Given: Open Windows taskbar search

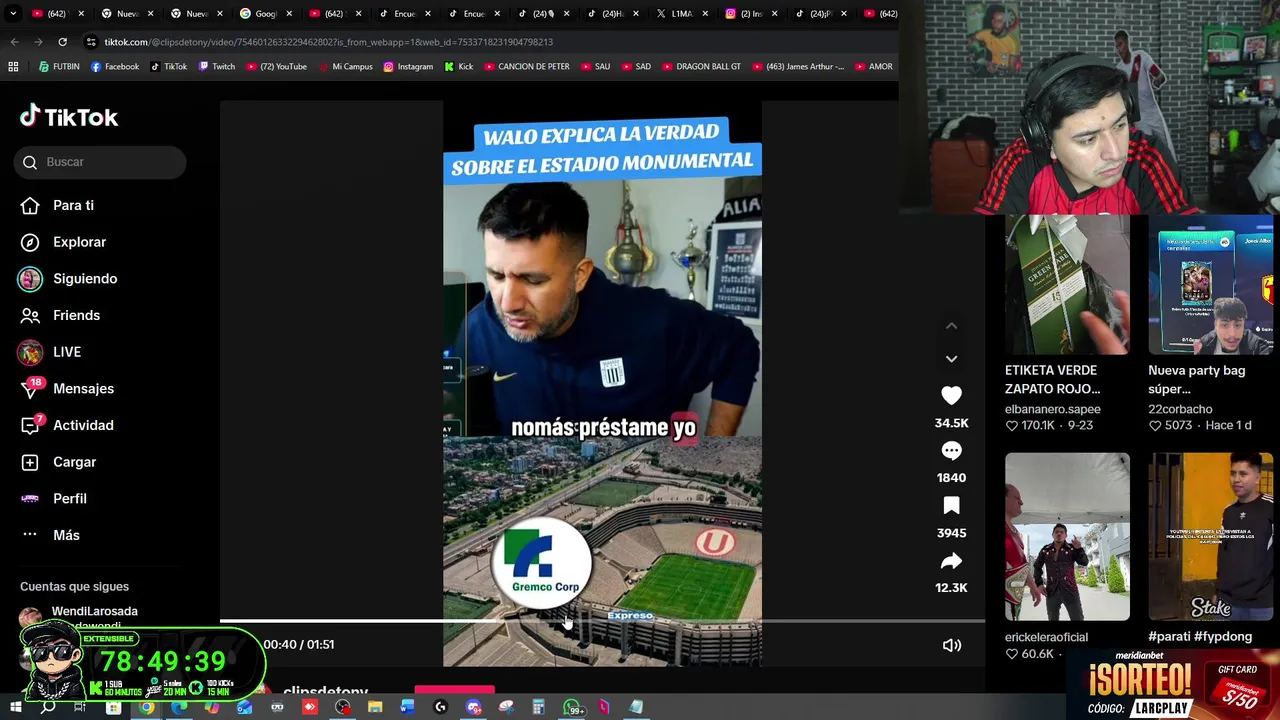Looking at the screenshot, I should [48, 708].
